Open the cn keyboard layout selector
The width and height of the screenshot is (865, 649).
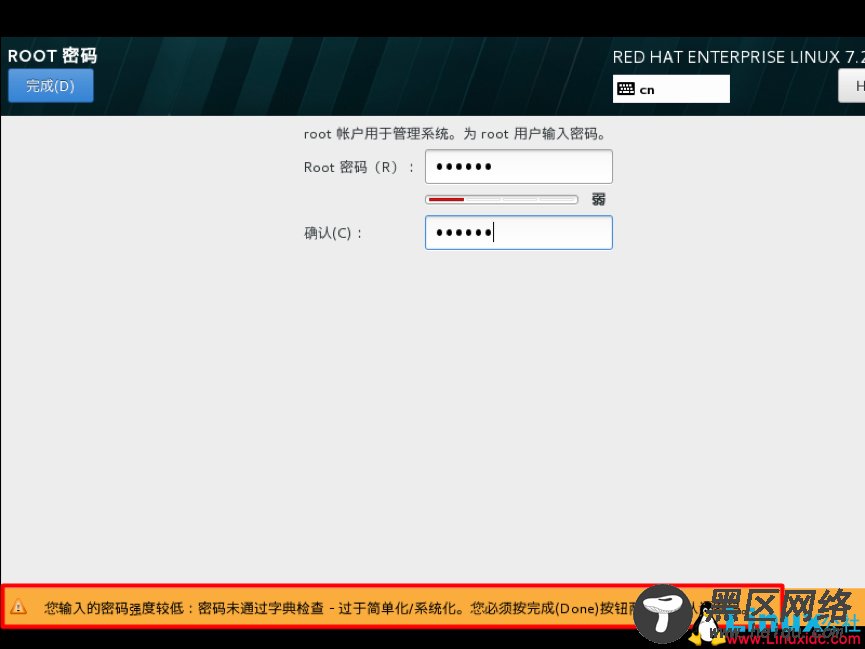(x=671, y=89)
